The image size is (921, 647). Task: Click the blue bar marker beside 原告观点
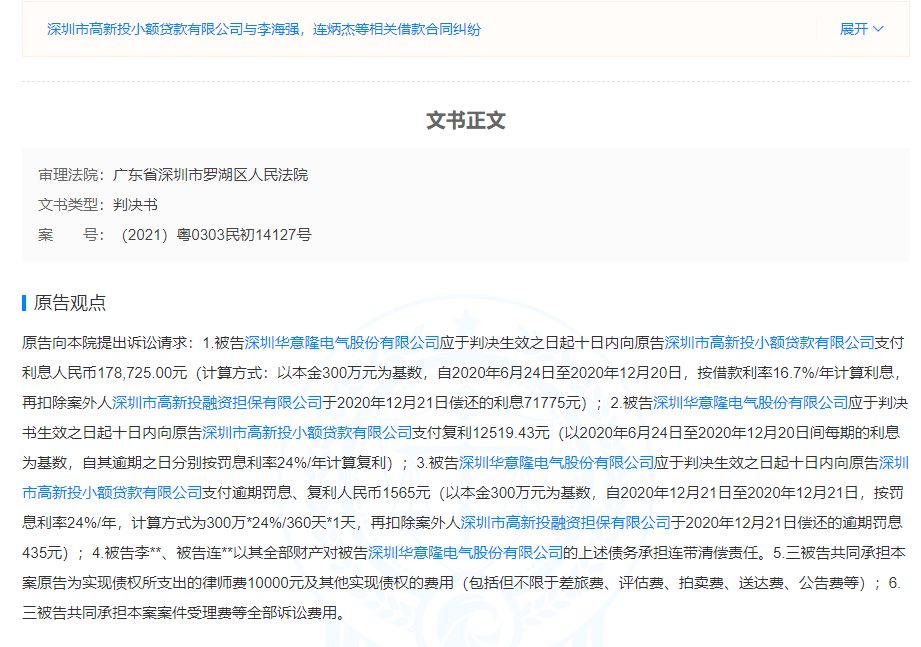(24, 303)
